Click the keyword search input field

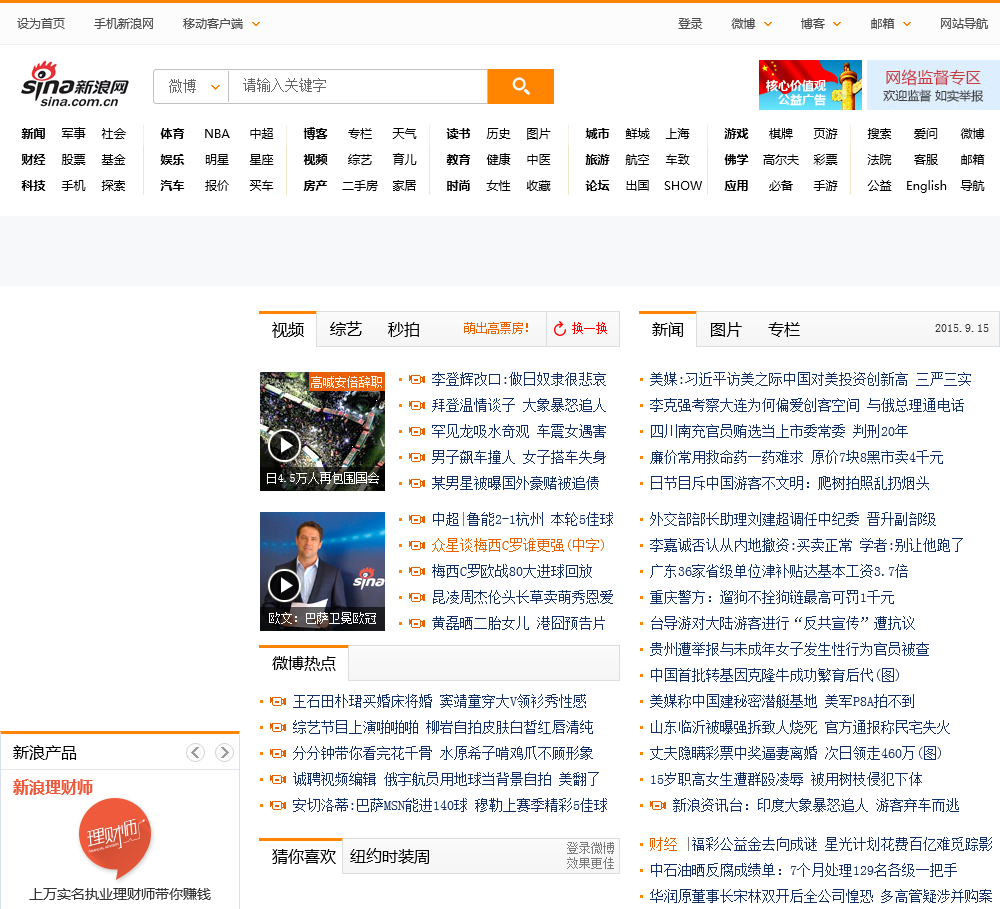point(358,86)
